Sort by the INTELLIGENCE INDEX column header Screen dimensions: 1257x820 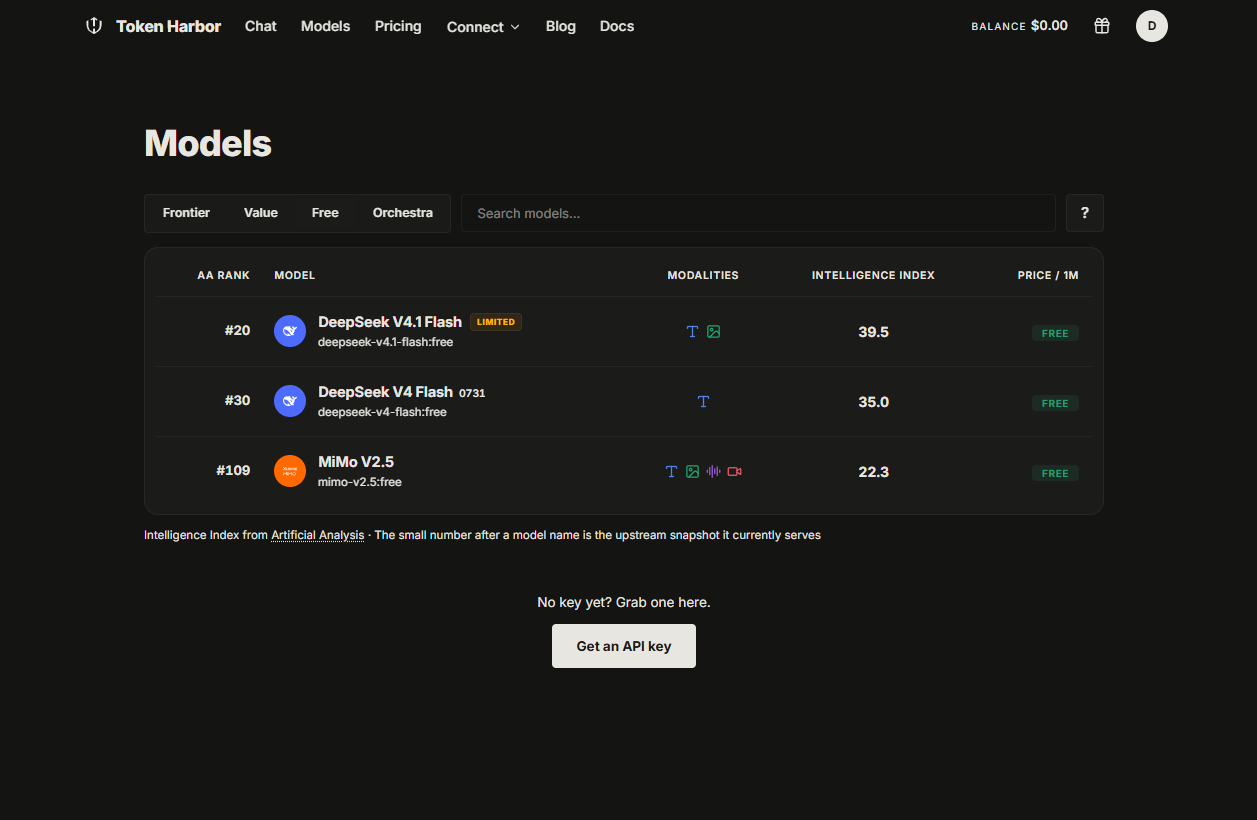point(873,275)
